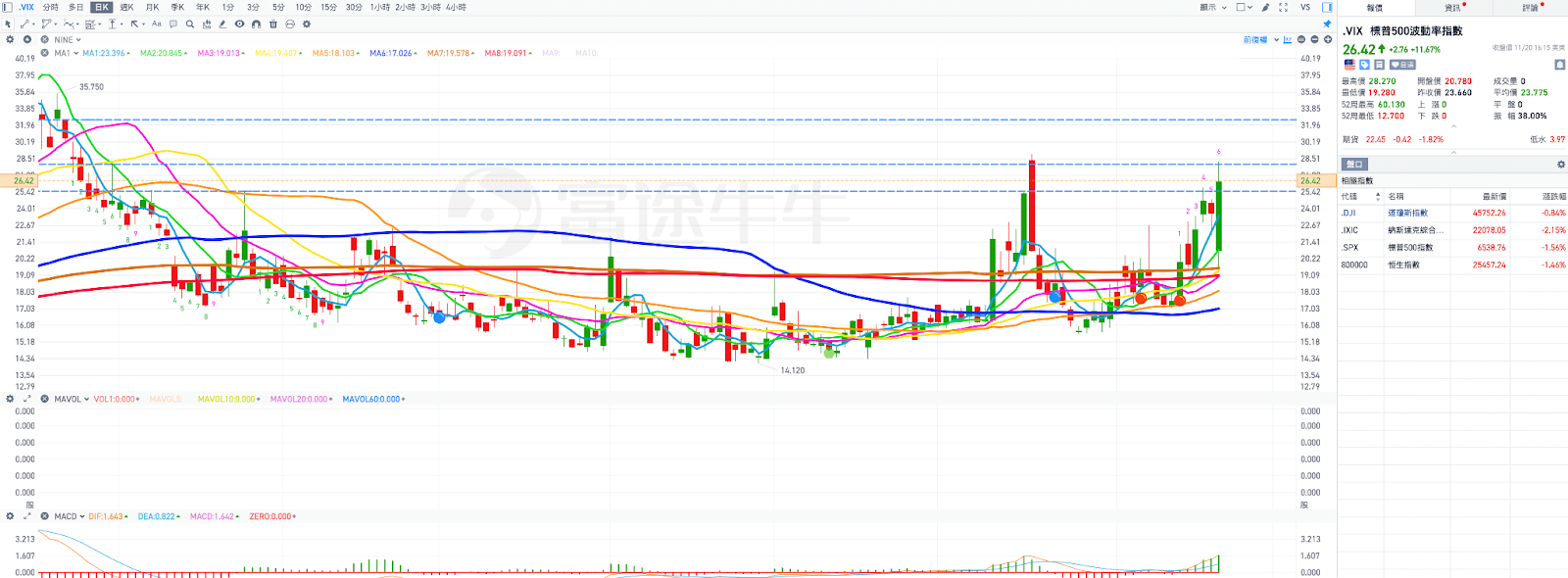The image size is (1568, 578).
Task: Toggle MA3 line visibility at 19.013
Action: tap(220, 53)
